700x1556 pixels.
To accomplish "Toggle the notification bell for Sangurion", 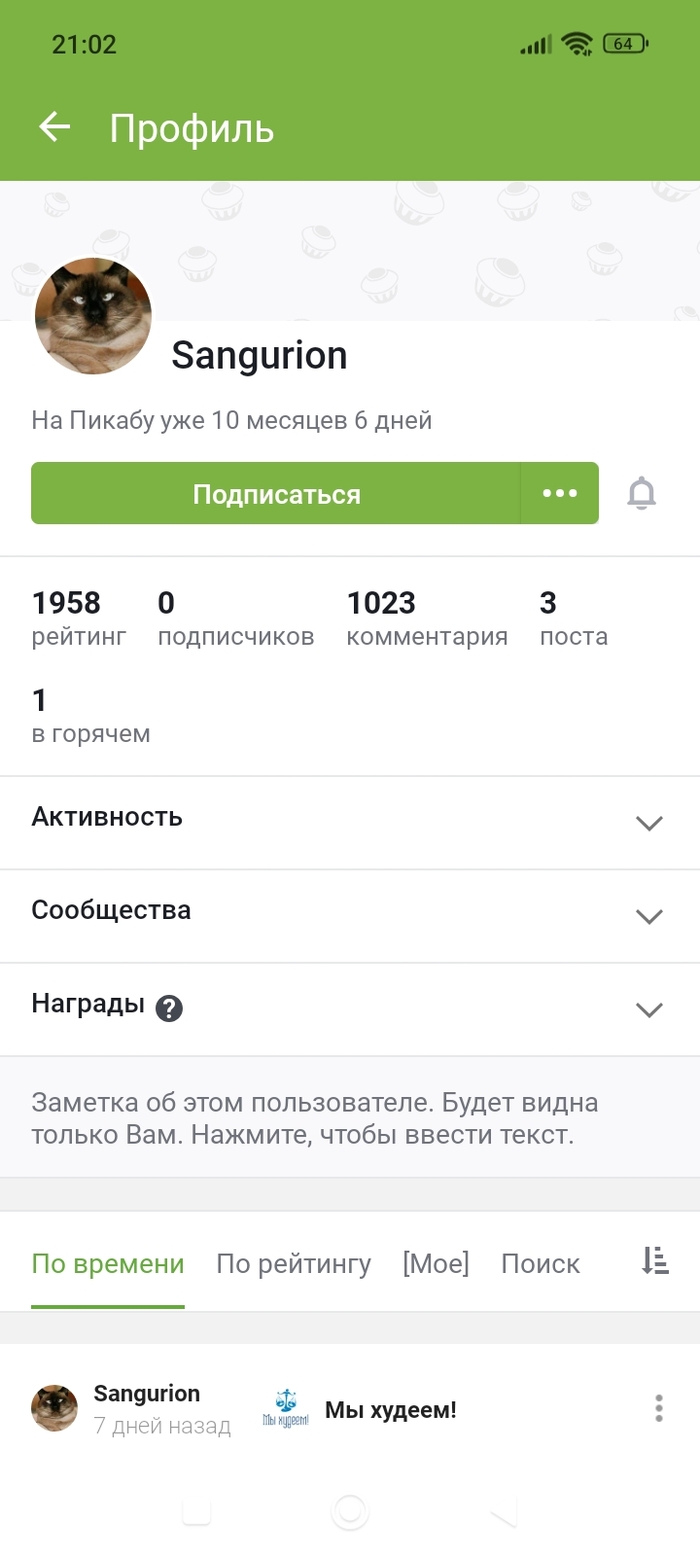I will [641, 493].
